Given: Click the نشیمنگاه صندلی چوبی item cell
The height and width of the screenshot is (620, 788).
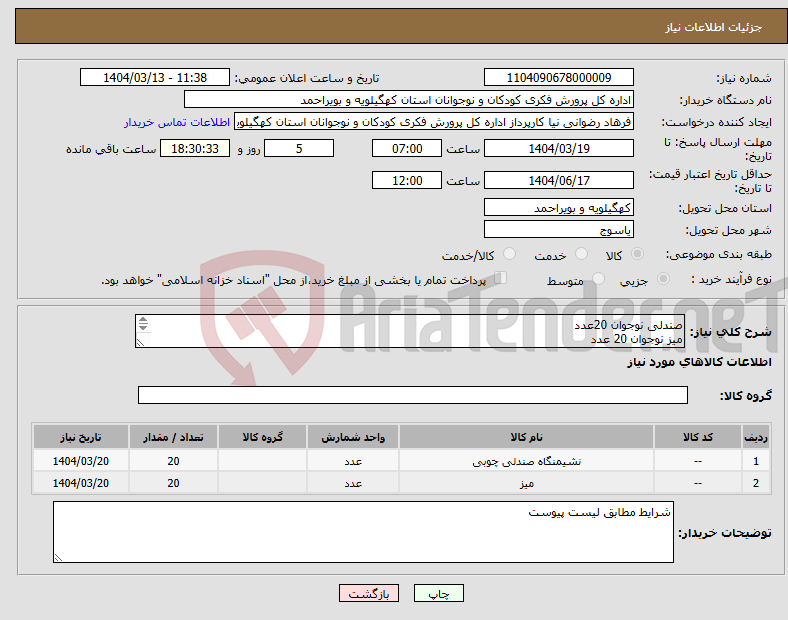Looking at the screenshot, I should [526, 461].
